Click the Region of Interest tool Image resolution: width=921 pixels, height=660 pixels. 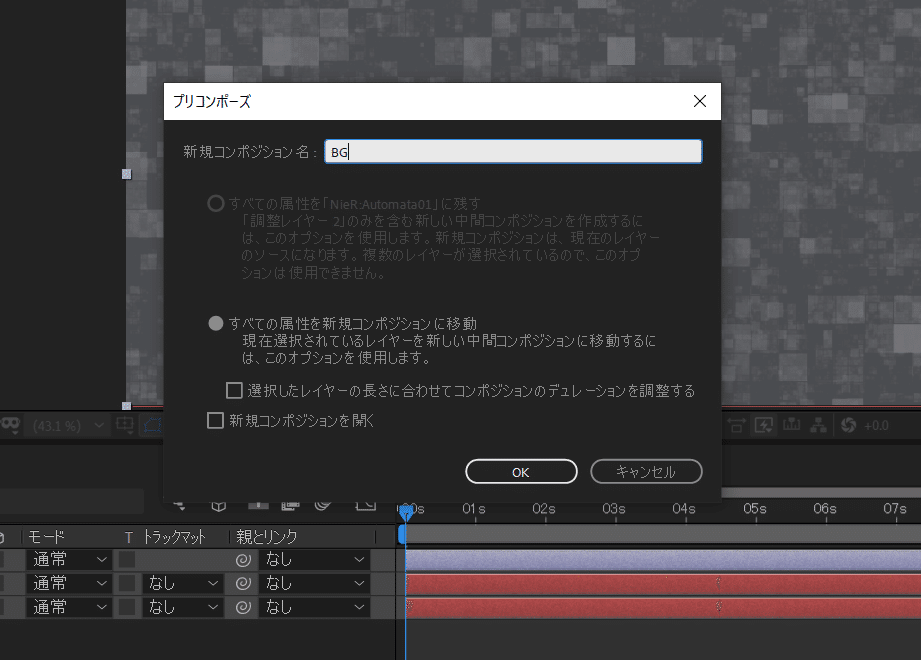(736, 424)
